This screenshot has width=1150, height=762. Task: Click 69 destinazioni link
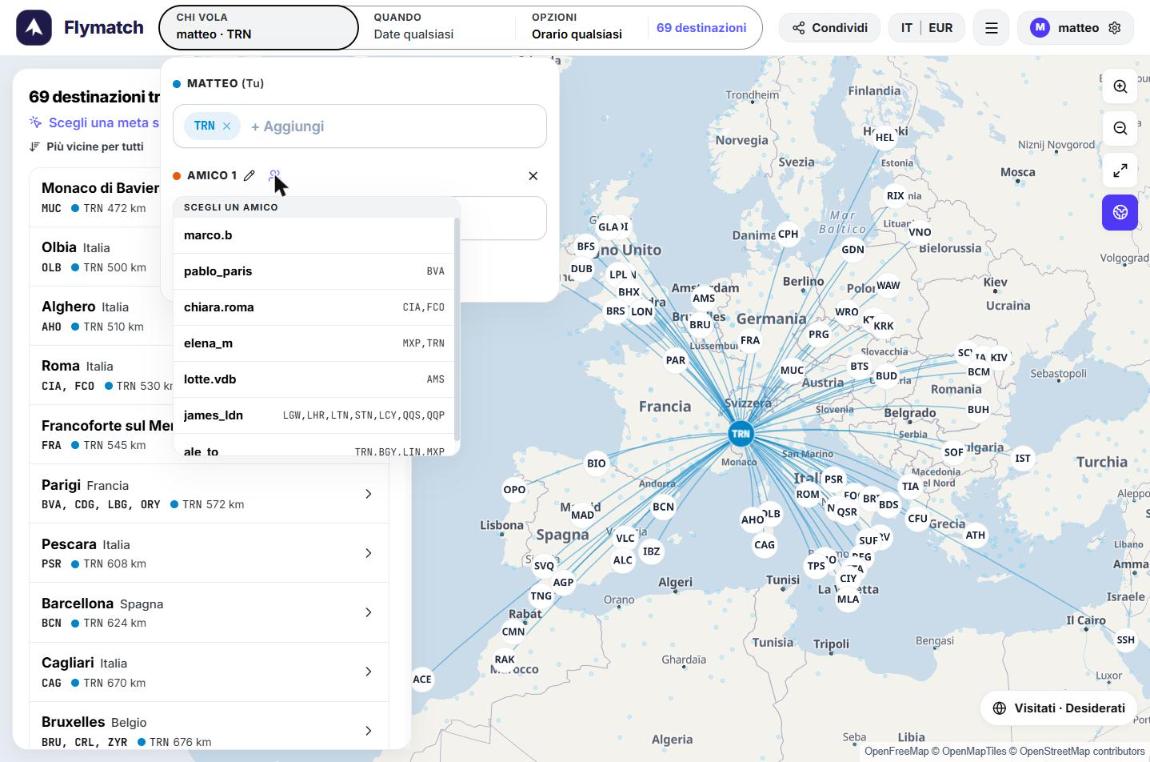click(x=701, y=28)
